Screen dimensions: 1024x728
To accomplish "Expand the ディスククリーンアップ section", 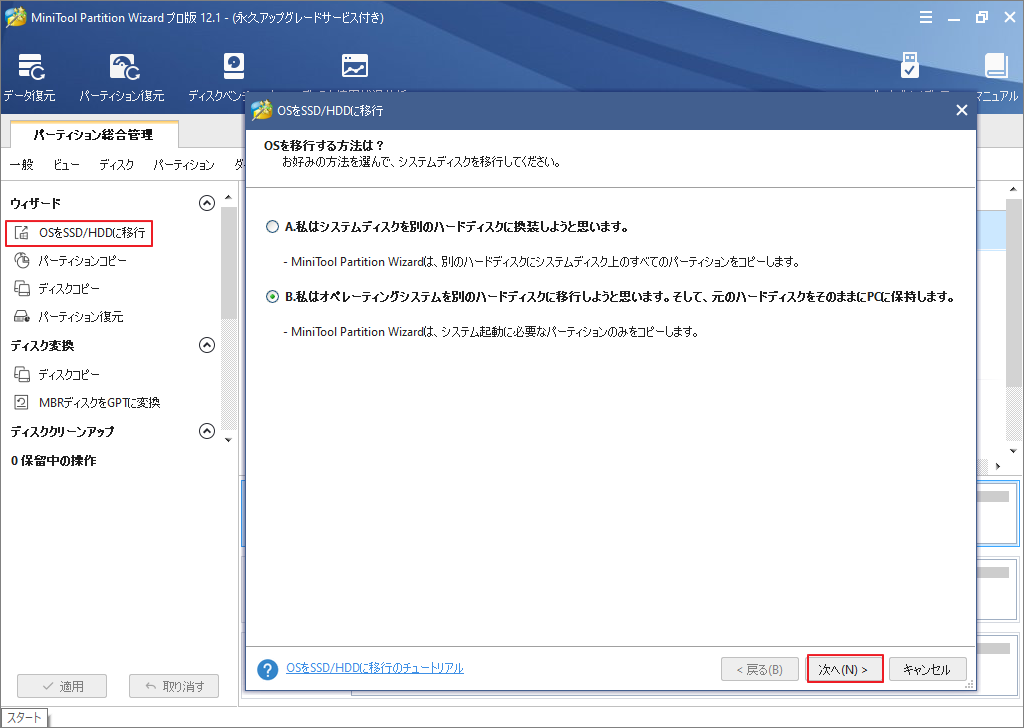I will (207, 432).
